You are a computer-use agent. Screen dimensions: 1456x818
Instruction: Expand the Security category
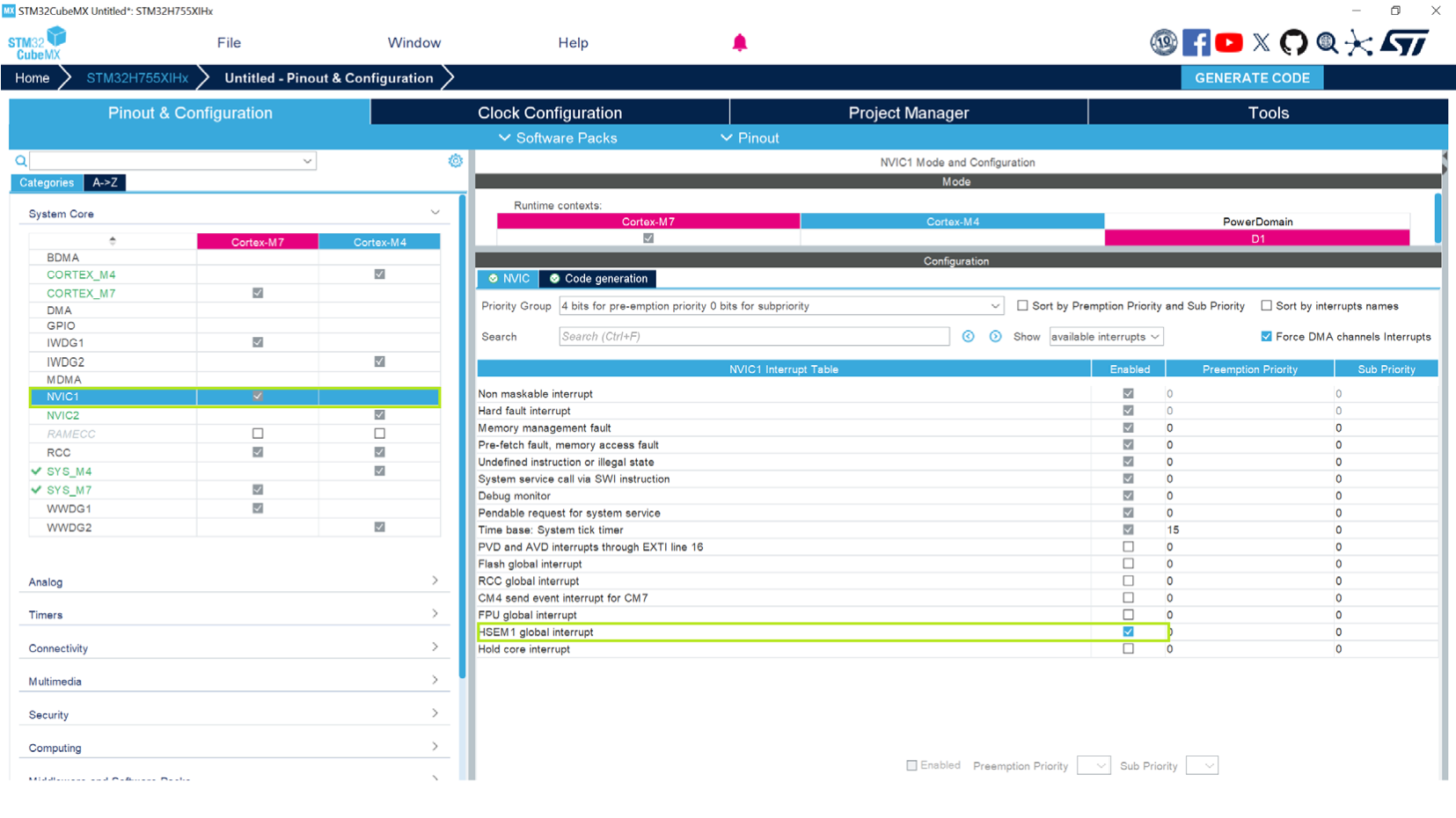tap(435, 713)
